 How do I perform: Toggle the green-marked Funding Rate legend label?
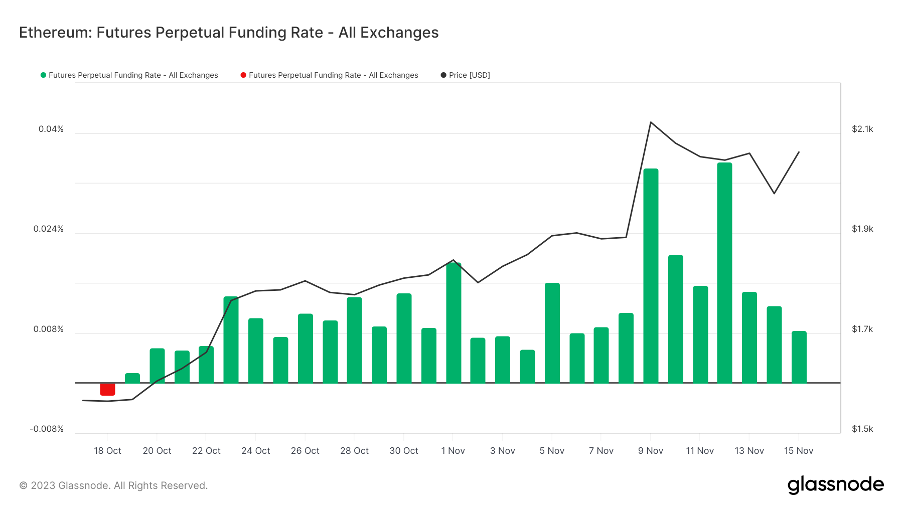pyautogui.click(x=133, y=75)
